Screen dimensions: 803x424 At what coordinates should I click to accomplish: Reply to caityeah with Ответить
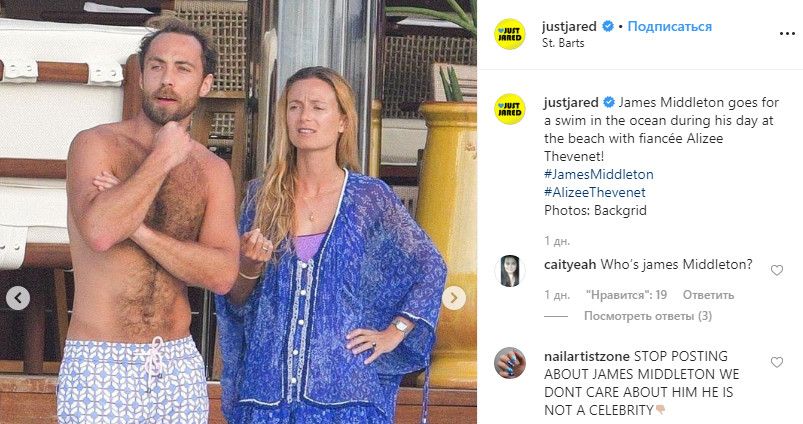(x=708, y=295)
